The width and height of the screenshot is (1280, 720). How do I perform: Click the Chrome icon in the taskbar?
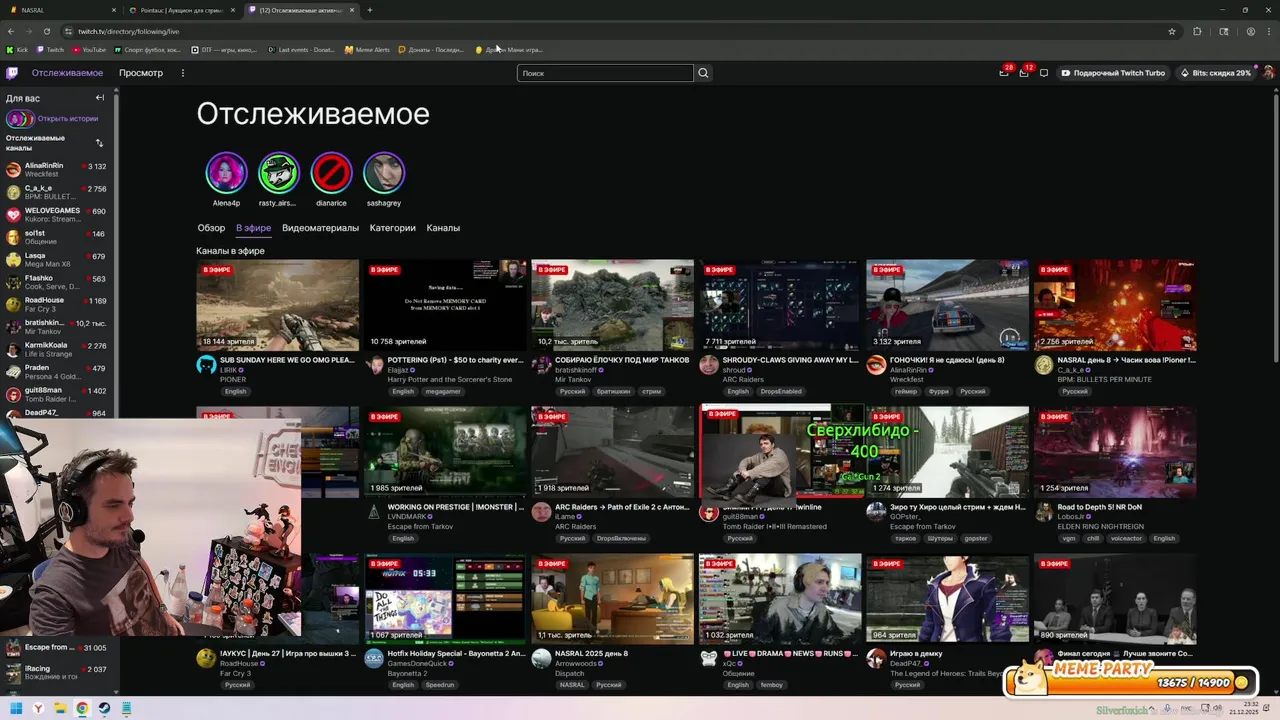82,708
